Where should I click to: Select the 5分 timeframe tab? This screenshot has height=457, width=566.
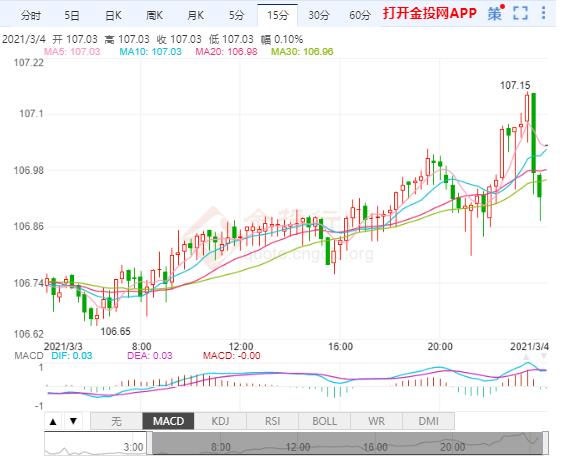tap(236, 15)
